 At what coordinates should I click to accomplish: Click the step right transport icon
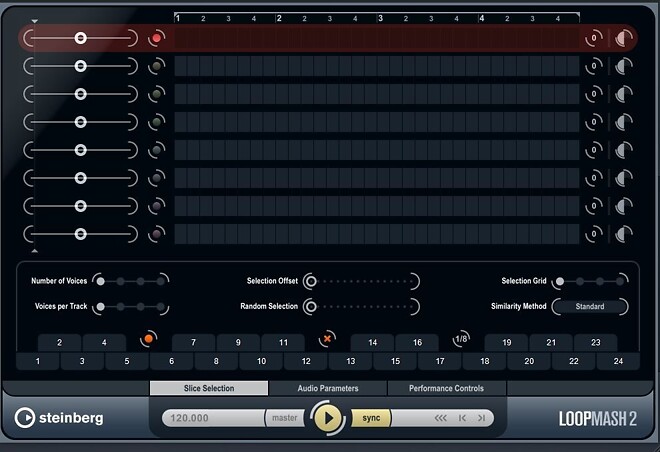click(x=481, y=418)
